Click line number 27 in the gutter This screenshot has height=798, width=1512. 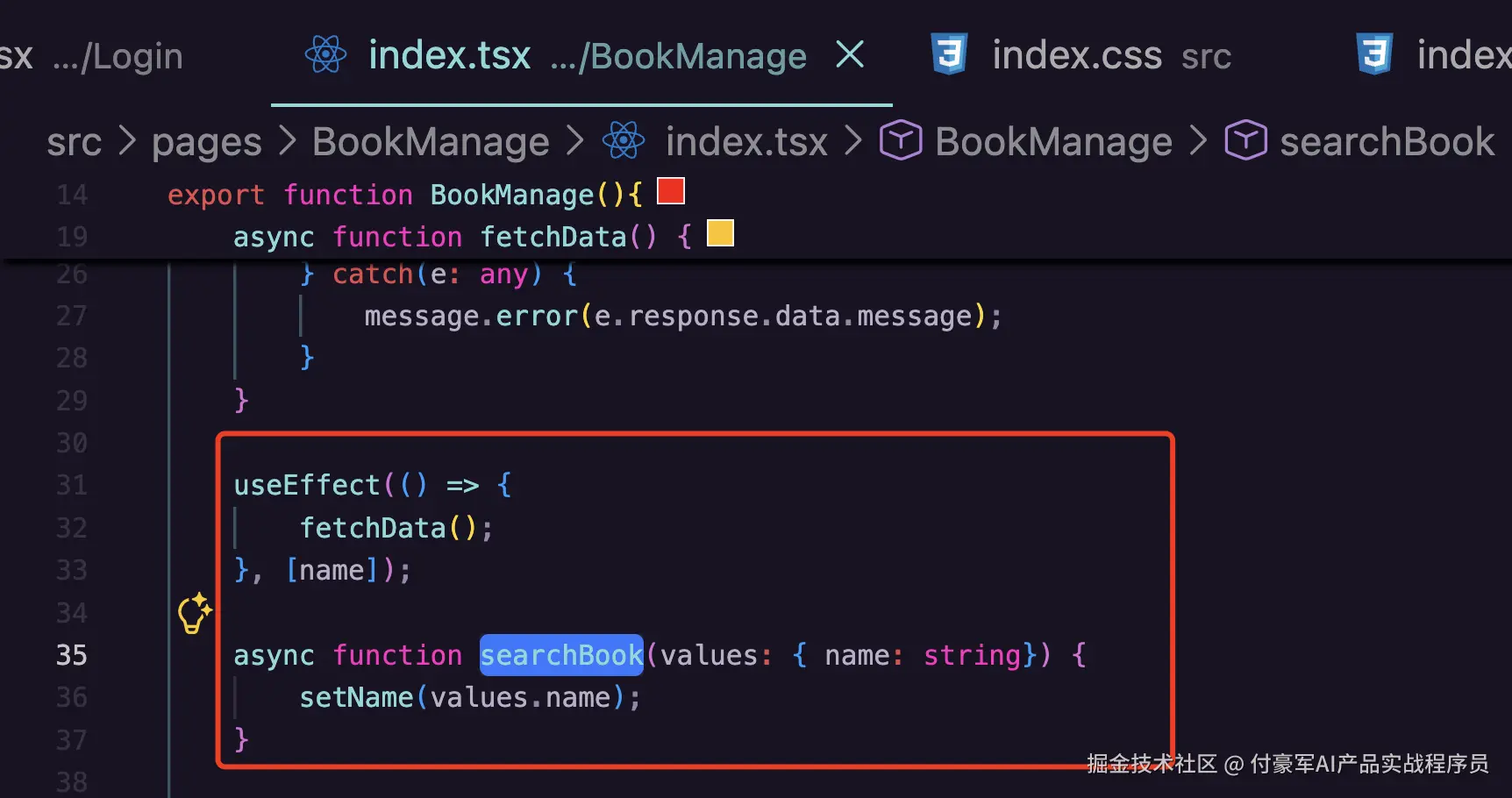tap(72, 316)
